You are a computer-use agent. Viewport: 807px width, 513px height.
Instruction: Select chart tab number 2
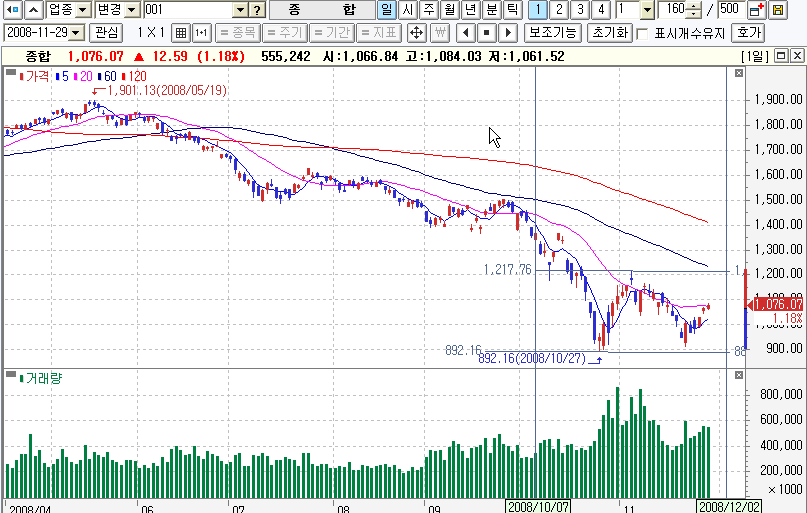click(559, 10)
